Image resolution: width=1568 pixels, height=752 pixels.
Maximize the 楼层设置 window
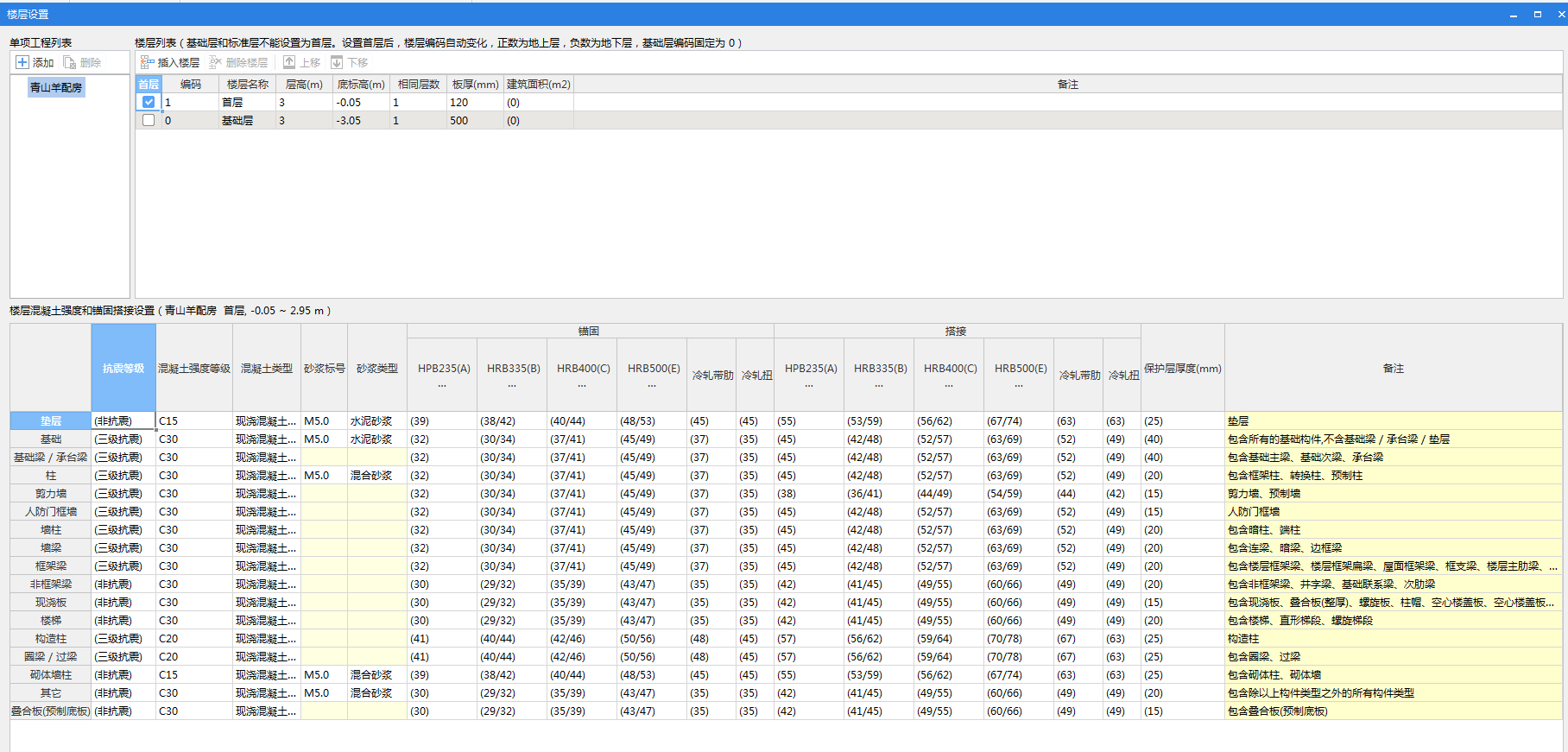point(1538,15)
